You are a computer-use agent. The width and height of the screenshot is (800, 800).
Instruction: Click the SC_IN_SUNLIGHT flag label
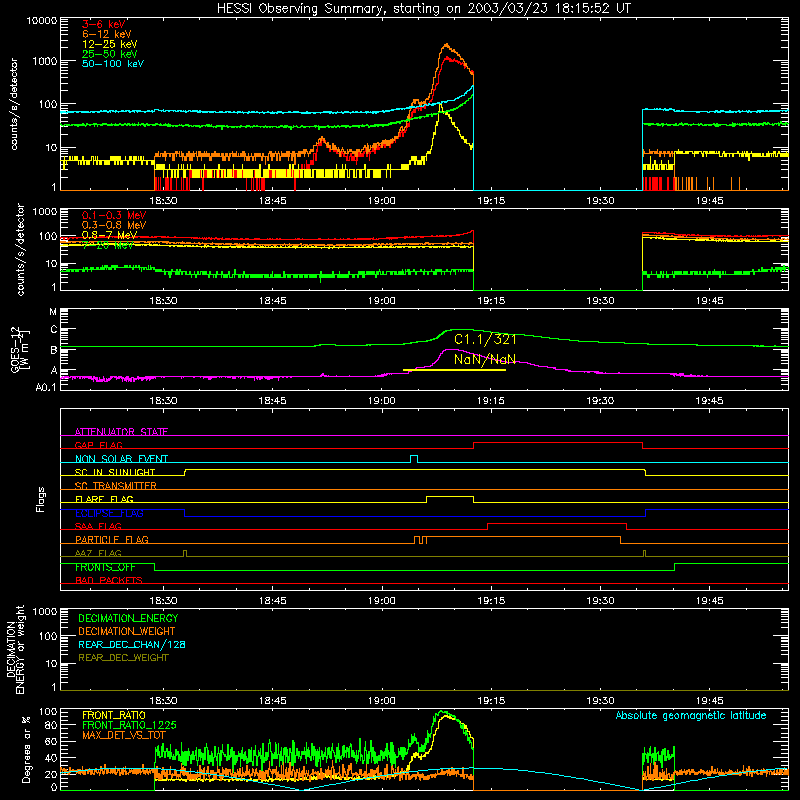[115, 472]
